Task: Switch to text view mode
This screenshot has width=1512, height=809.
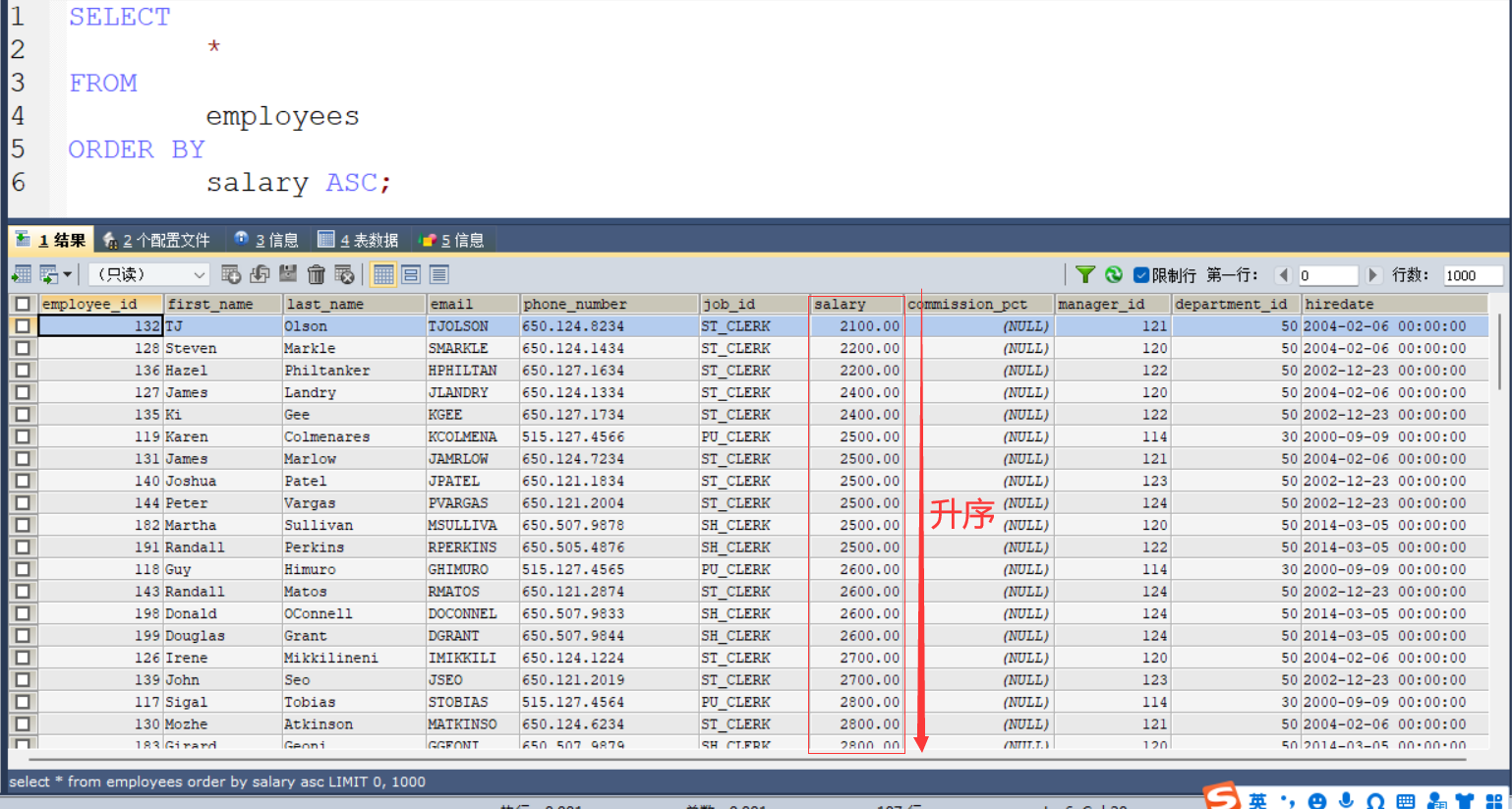Action: coord(438,274)
